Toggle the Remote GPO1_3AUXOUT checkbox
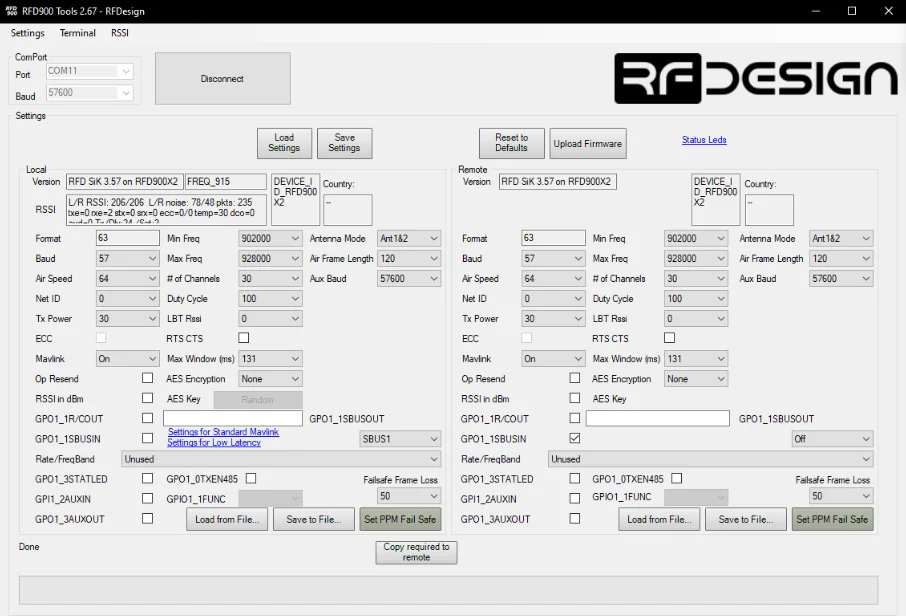The width and height of the screenshot is (906, 616). pyautogui.click(x=574, y=518)
